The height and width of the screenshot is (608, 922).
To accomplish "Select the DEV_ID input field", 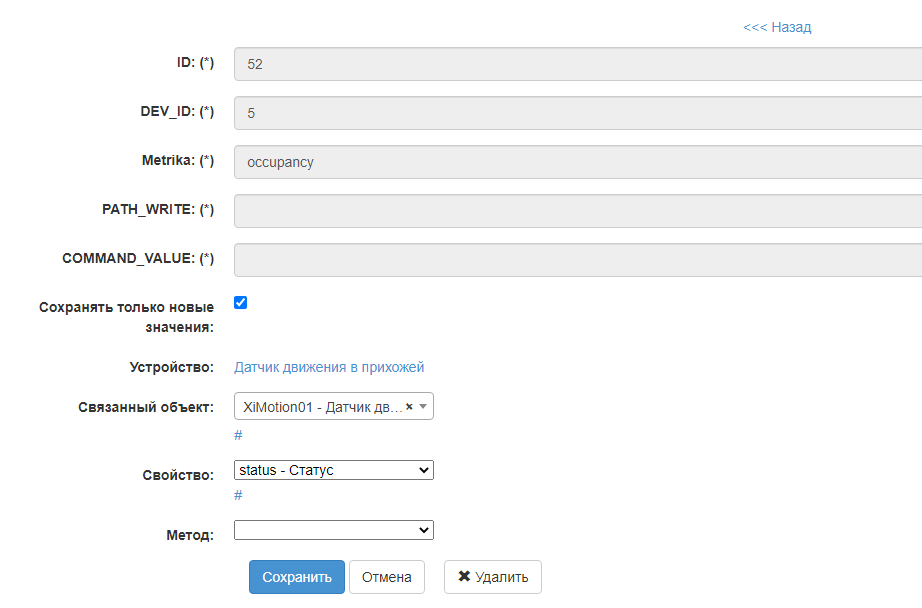I will click(578, 113).
